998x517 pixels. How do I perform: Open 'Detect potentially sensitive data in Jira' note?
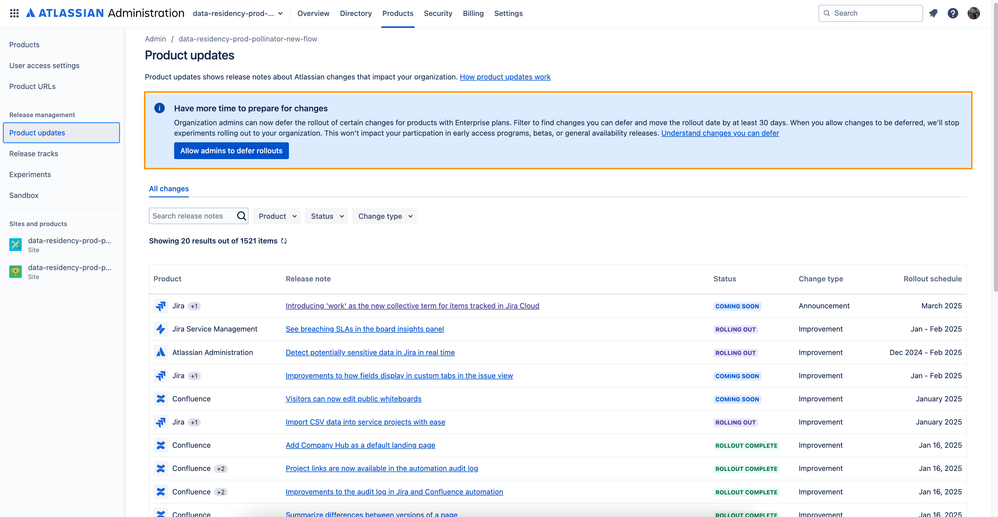pyautogui.click(x=370, y=352)
